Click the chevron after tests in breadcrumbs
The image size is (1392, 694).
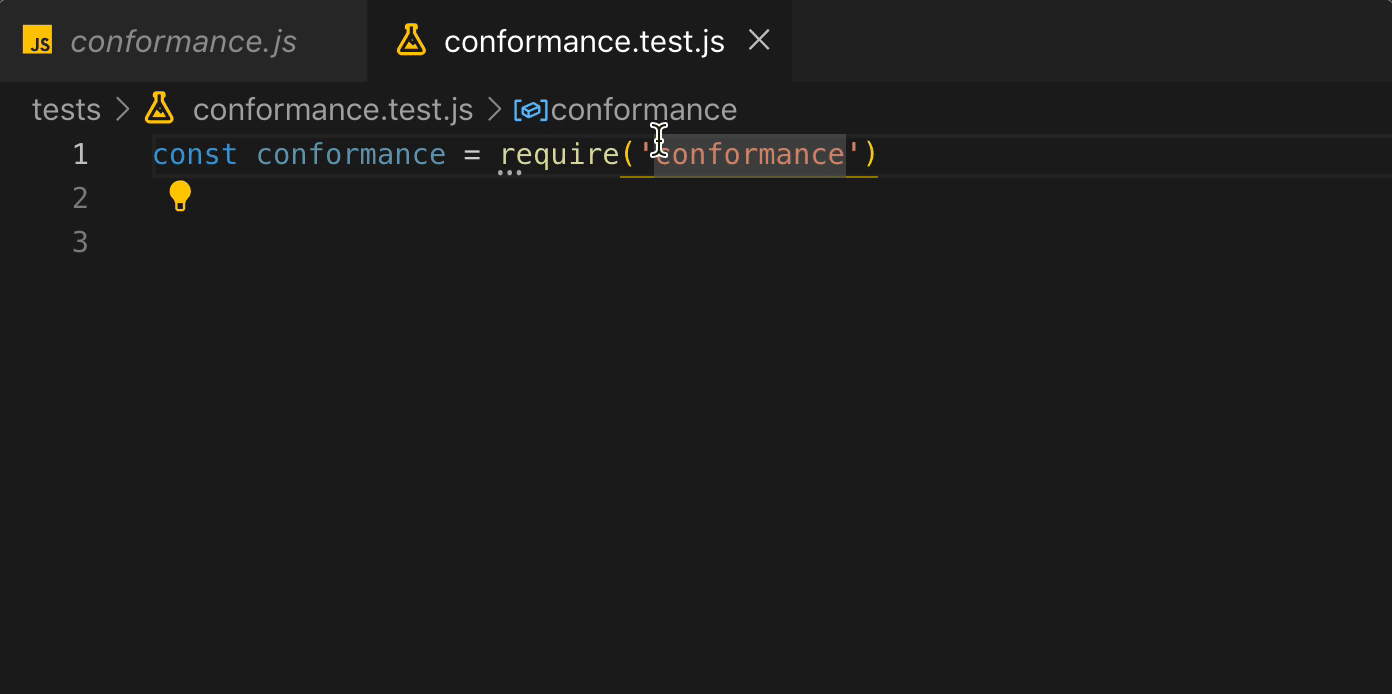click(x=122, y=109)
